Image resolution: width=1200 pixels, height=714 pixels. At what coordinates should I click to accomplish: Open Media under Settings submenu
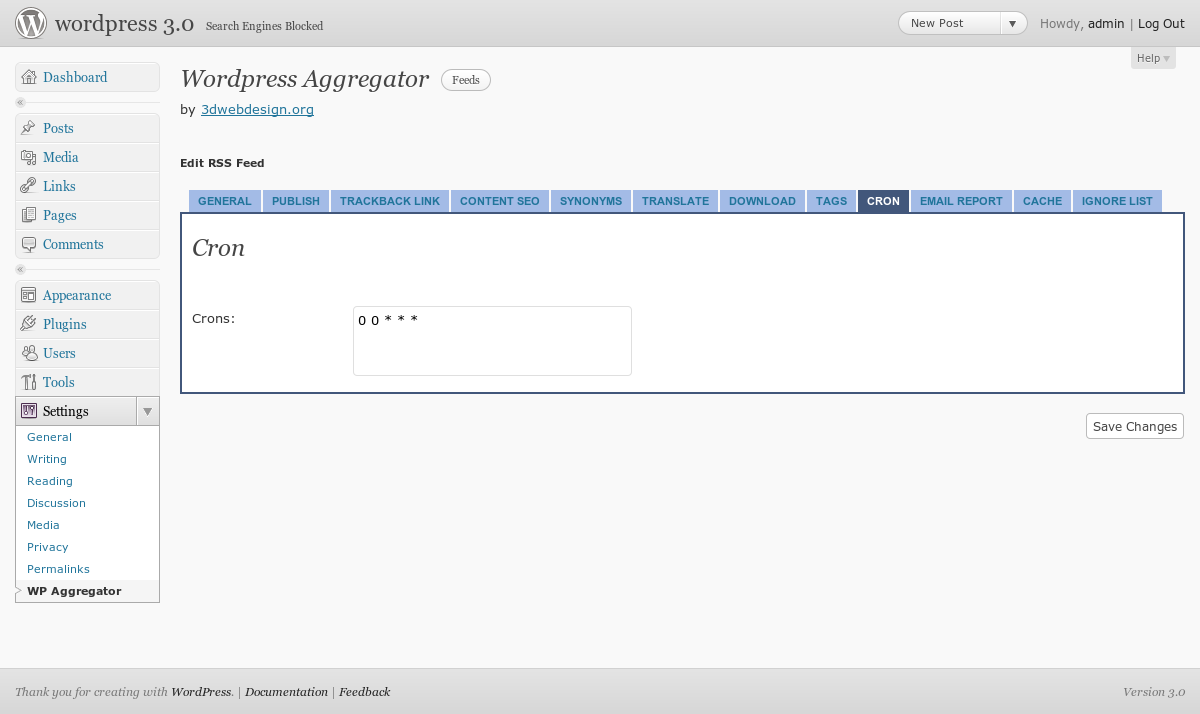point(43,525)
